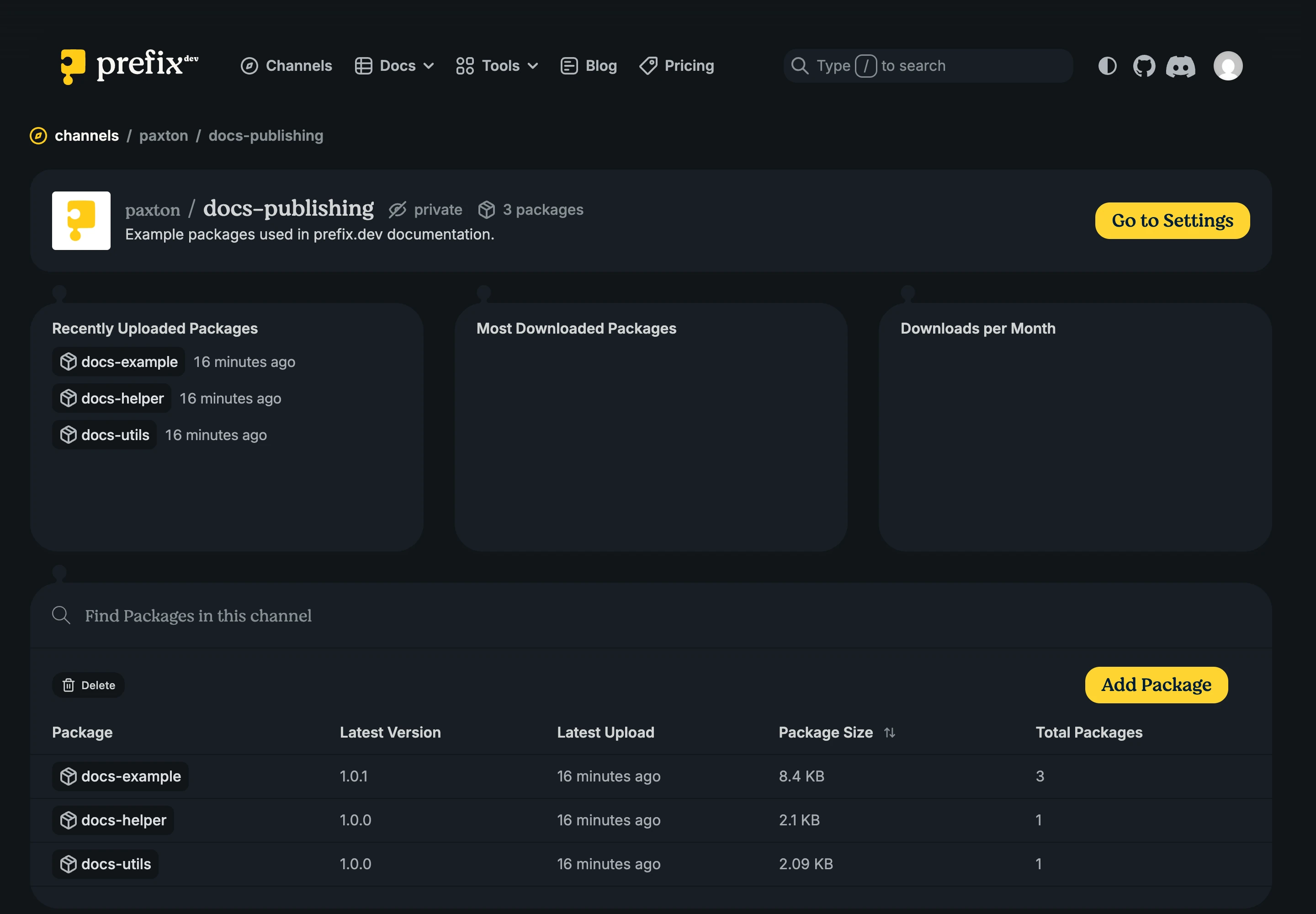Screen dimensions: 1316x914
Task: Open docs-utils in the package table
Action: (106, 864)
